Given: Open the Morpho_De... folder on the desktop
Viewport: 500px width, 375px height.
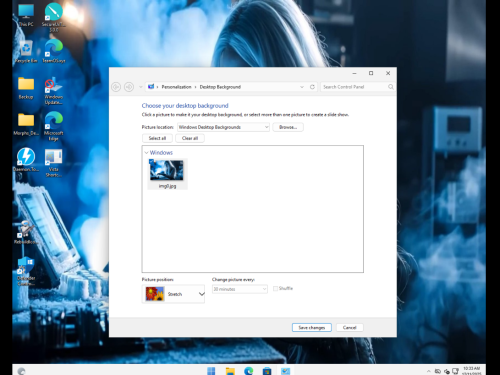Looking at the screenshot, I should tap(26, 124).
